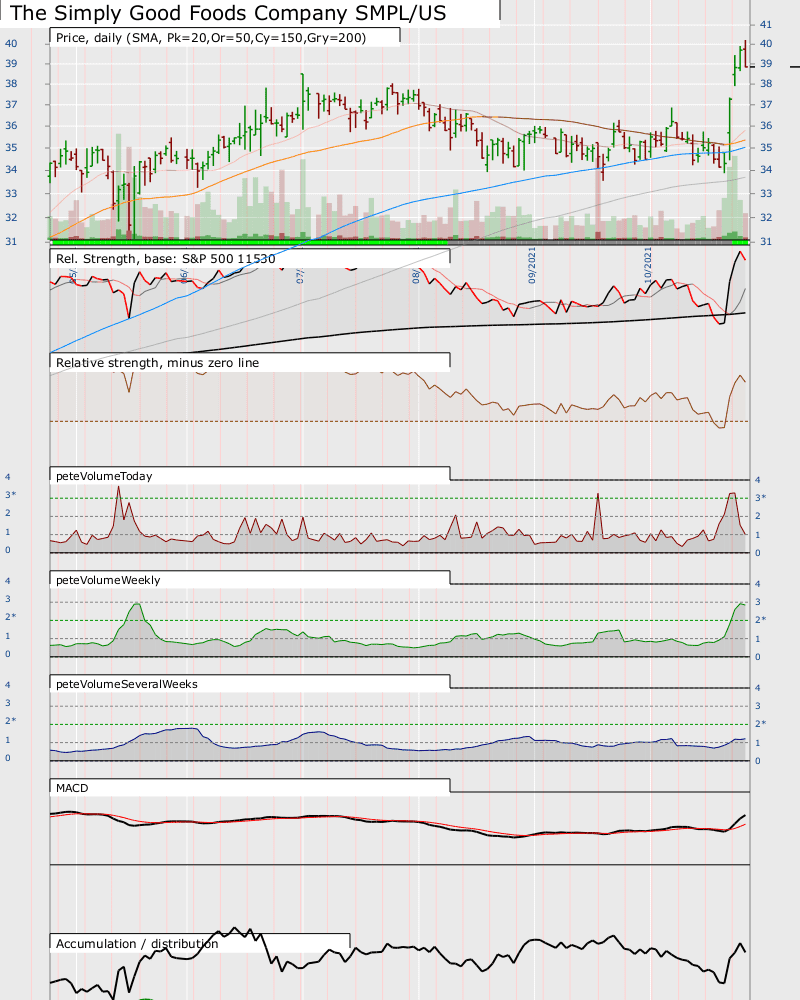
Task: Click the 'MACD' panel label
Action: 72,788
